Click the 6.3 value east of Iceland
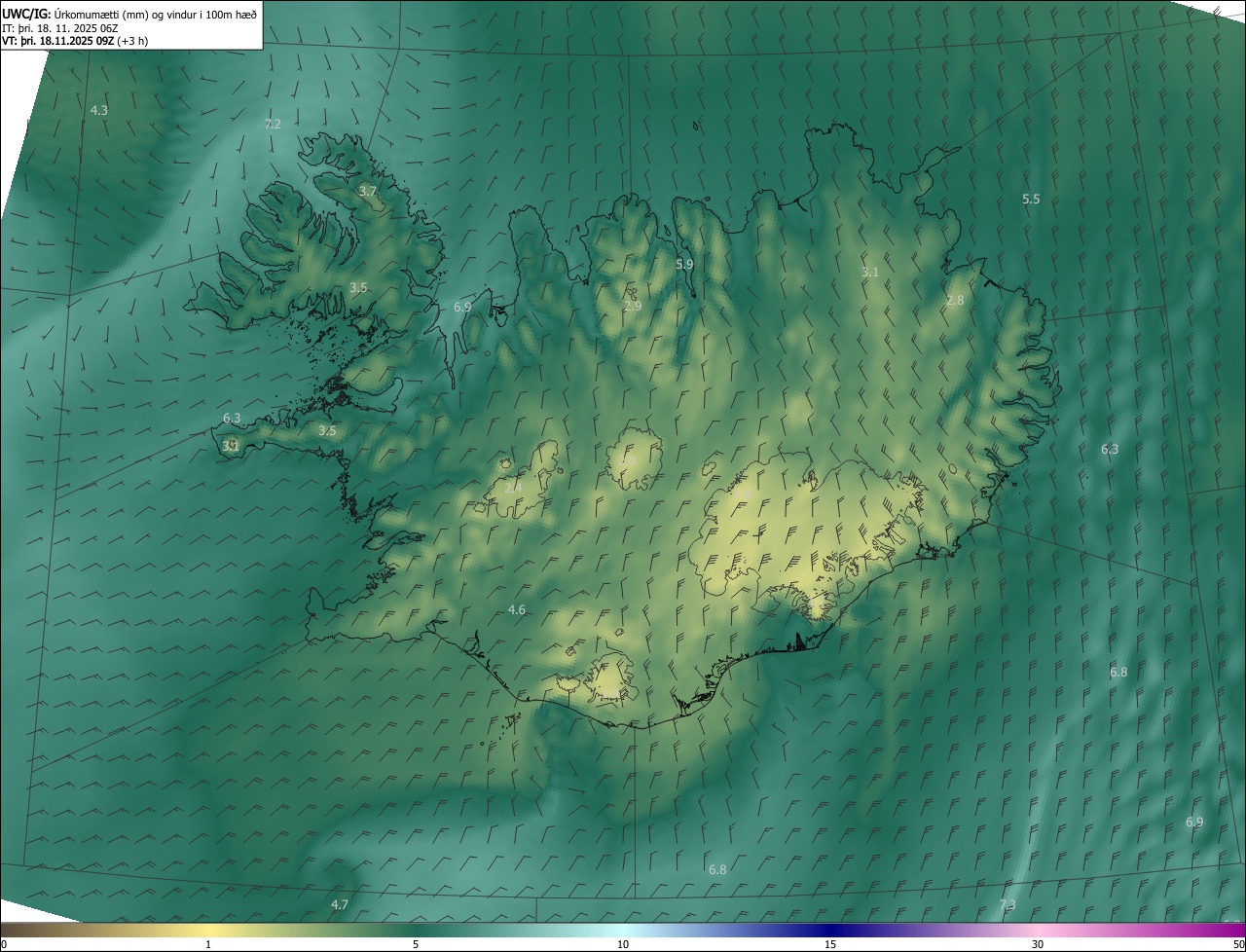The image size is (1246, 952). tap(1110, 449)
